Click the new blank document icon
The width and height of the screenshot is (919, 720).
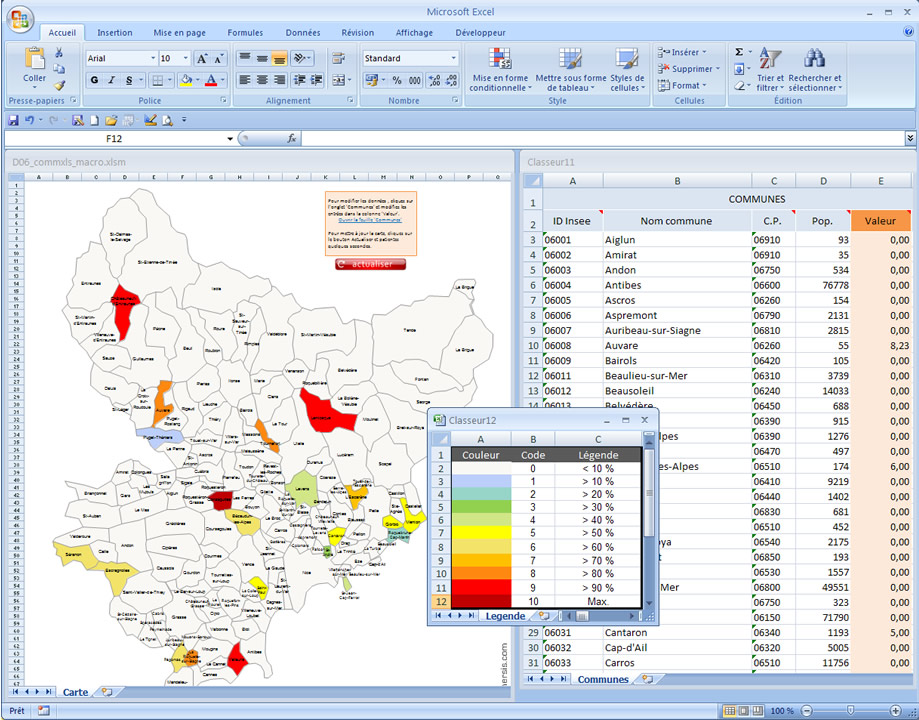tap(94, 120)
